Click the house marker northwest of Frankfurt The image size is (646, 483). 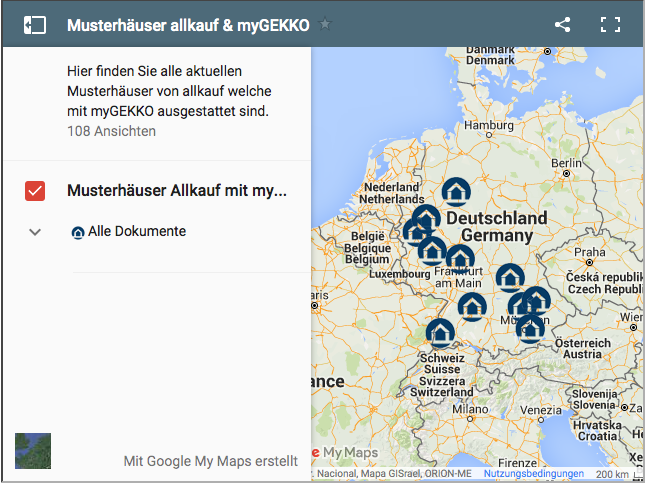(432, 251)
